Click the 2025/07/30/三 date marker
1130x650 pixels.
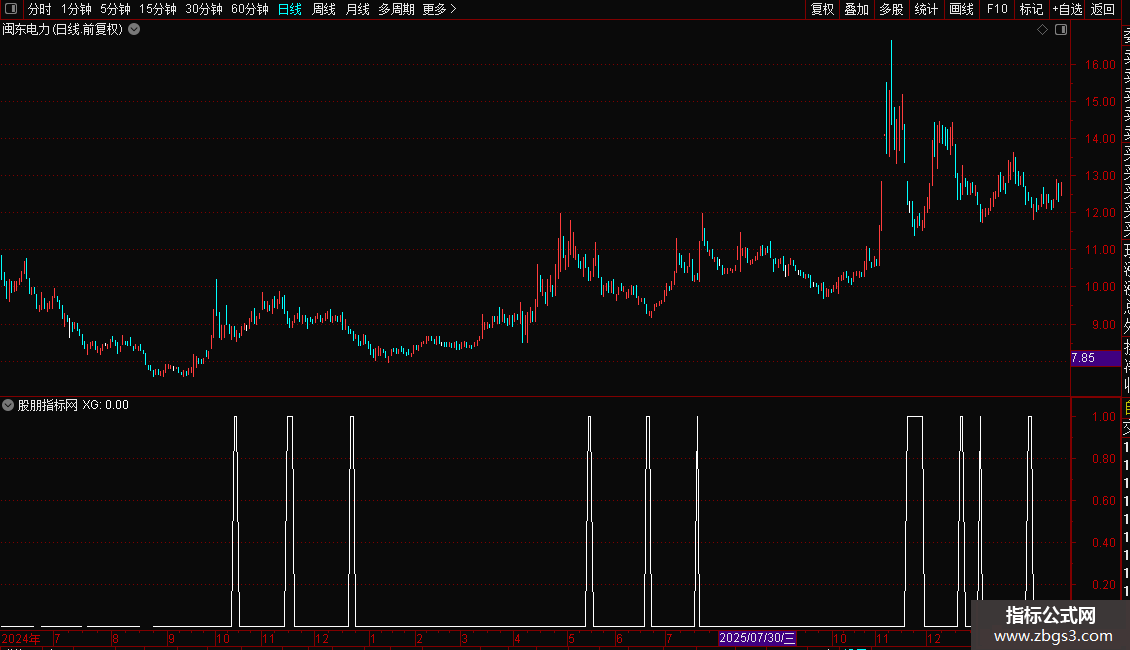coord(757,638)
